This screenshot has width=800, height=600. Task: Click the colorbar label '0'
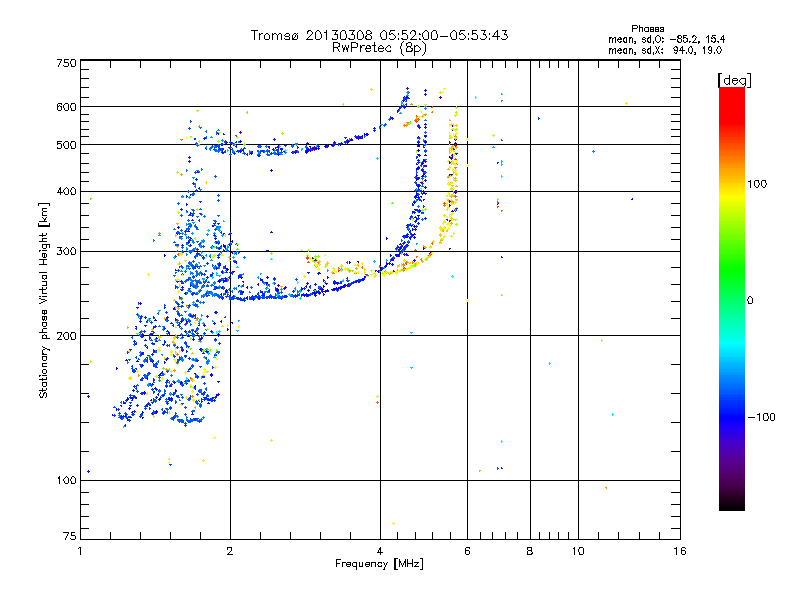(750, 301)
